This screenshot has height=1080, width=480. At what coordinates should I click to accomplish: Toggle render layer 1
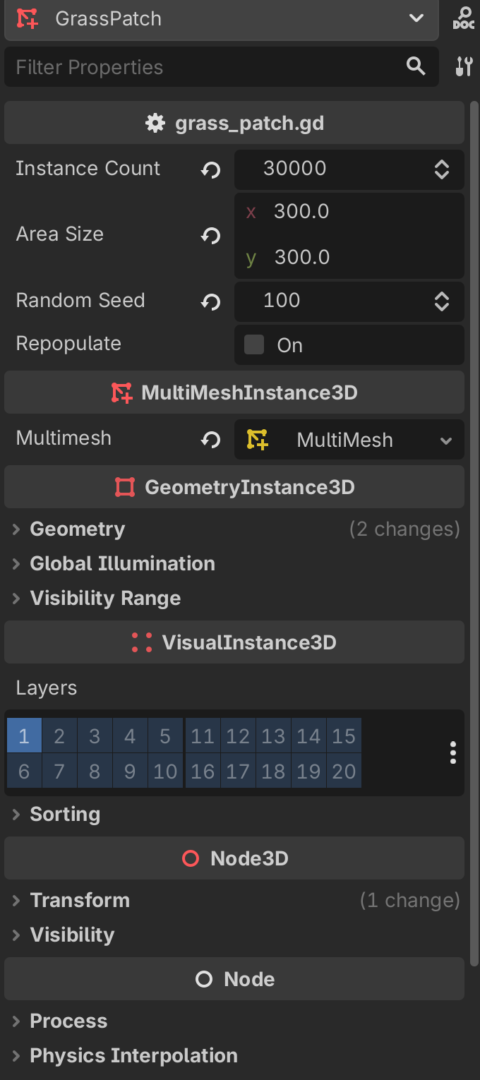point(24,736)
